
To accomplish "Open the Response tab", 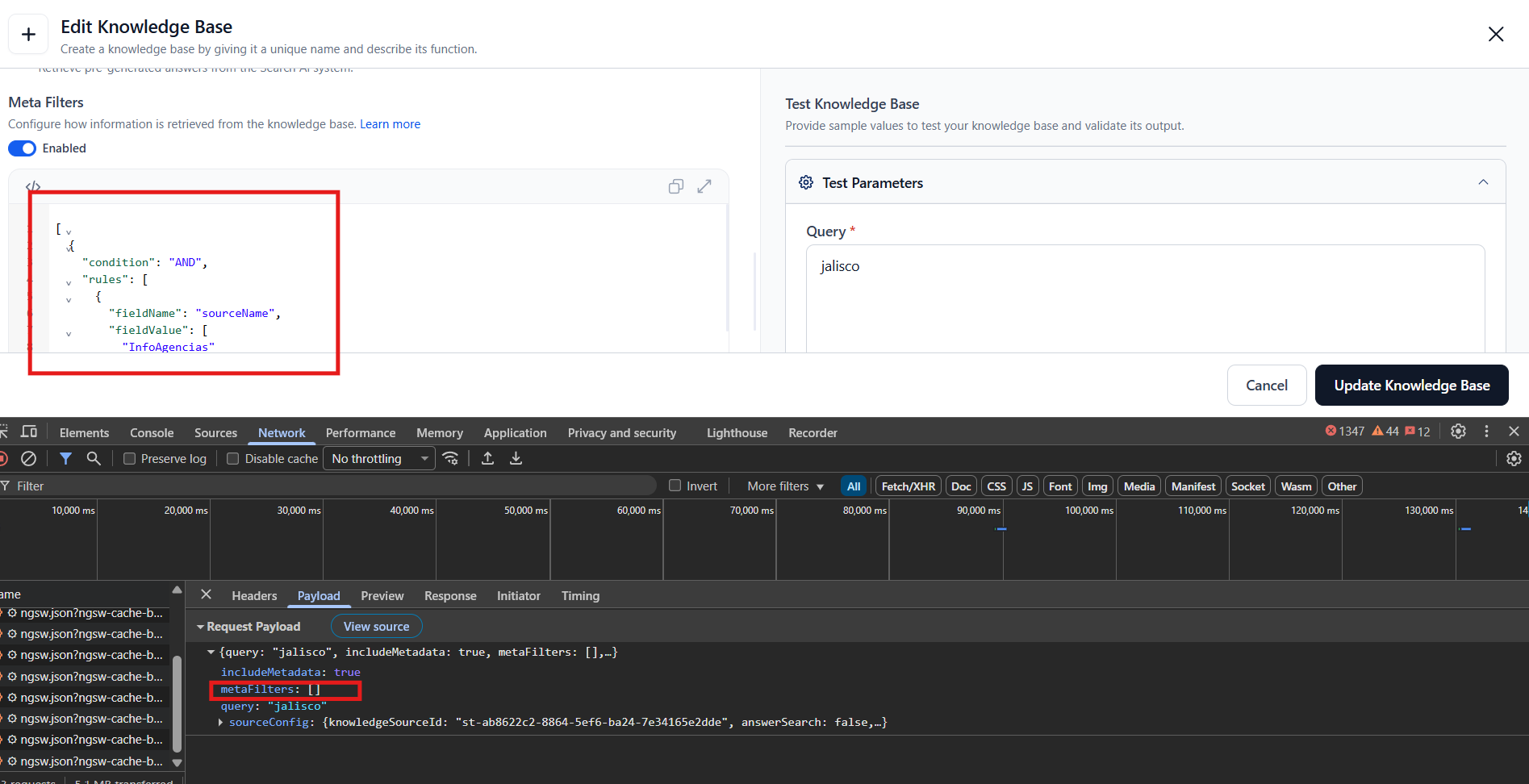I will click(449, 596).
